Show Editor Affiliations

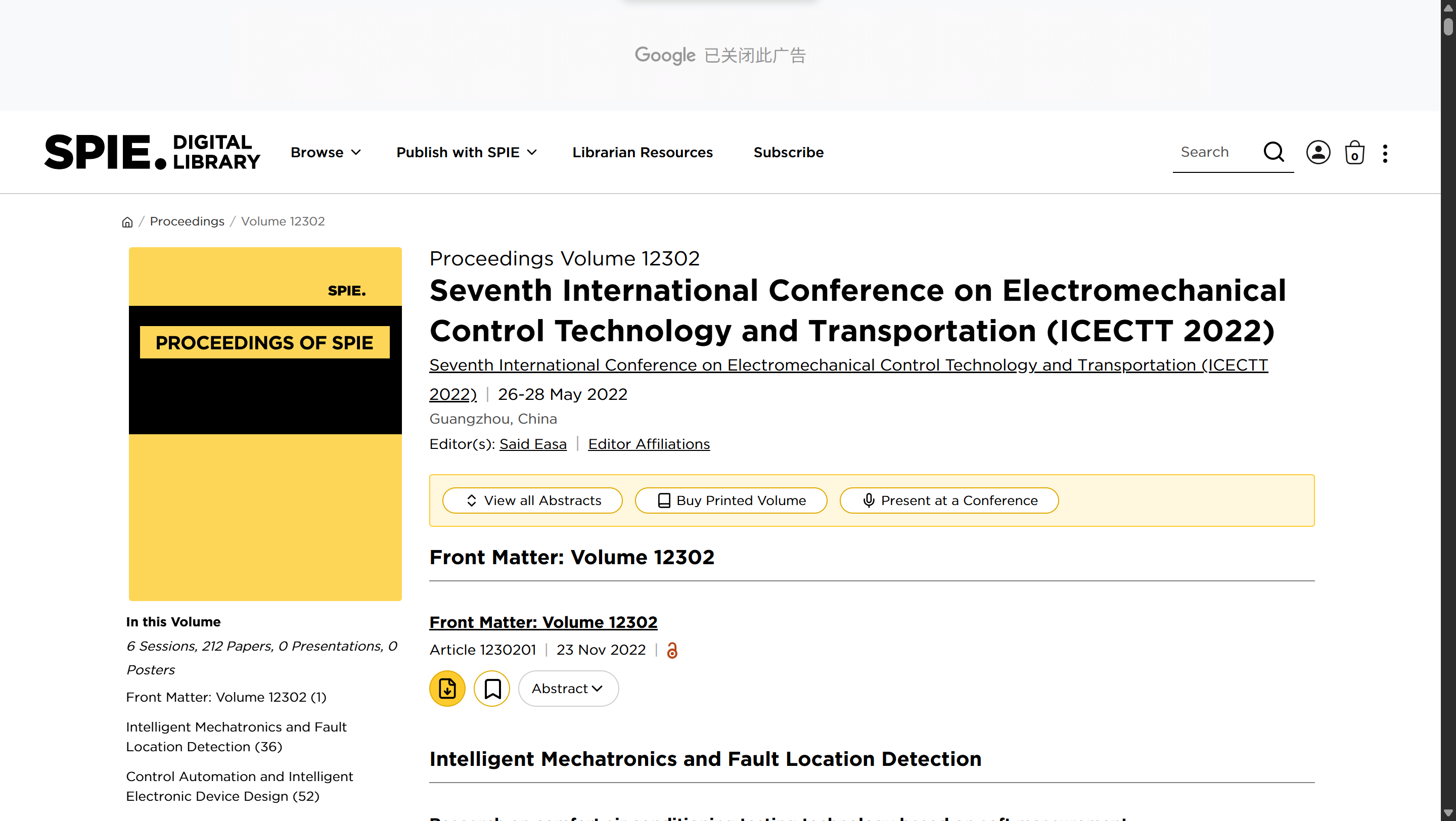[x=649, y=444]
